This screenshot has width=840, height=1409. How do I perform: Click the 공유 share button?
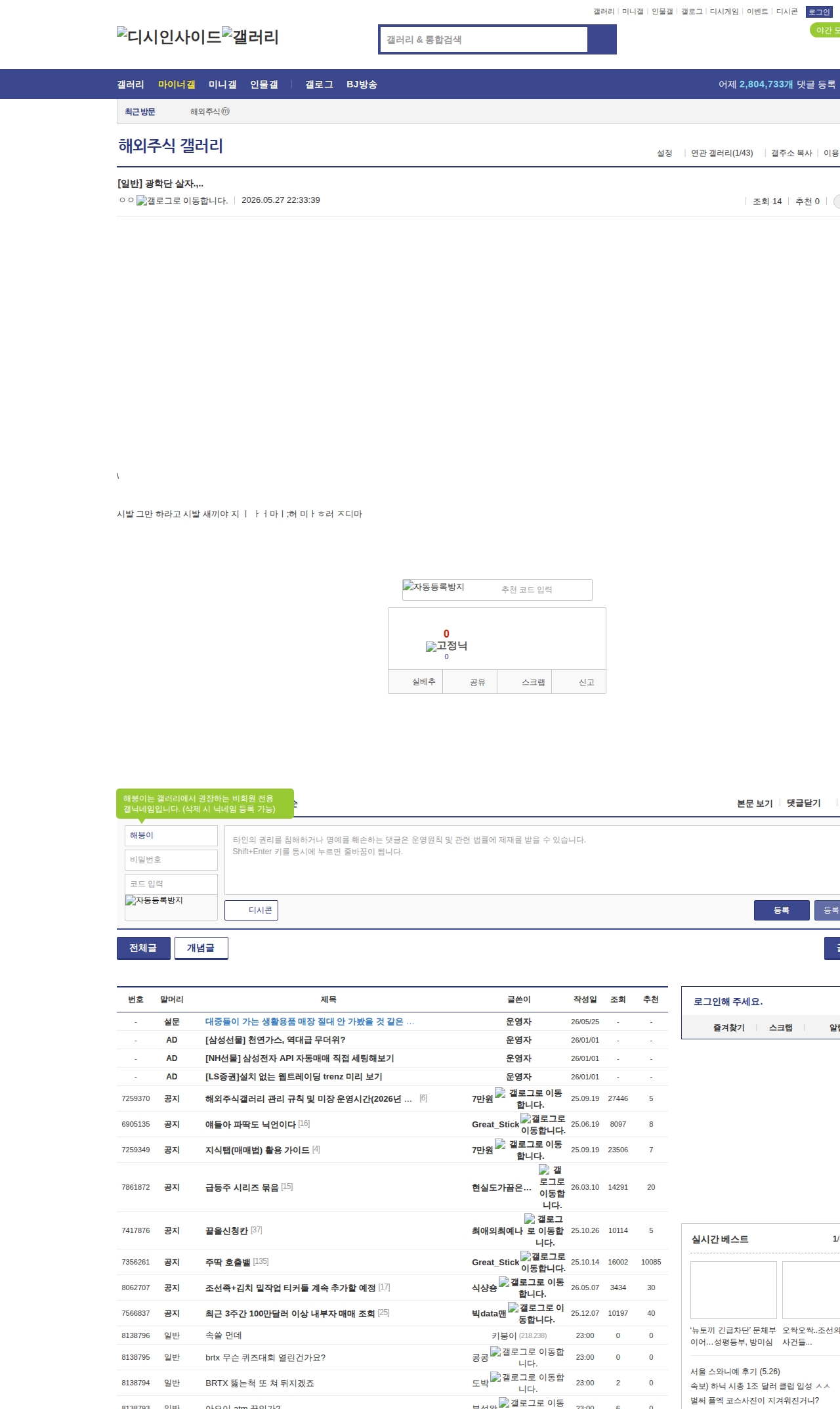pyautogui.click(x=470, y=682)
